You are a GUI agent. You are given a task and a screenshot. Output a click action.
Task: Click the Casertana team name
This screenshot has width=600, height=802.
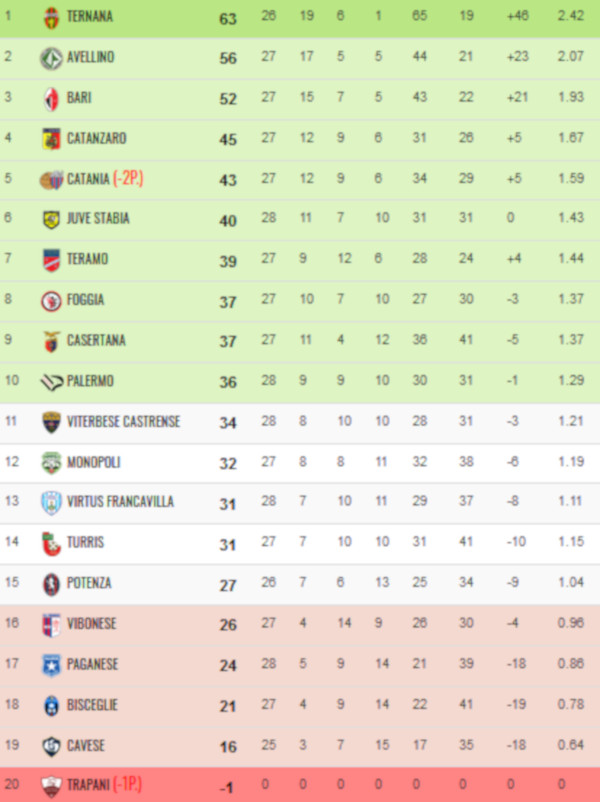click(96, 340)
